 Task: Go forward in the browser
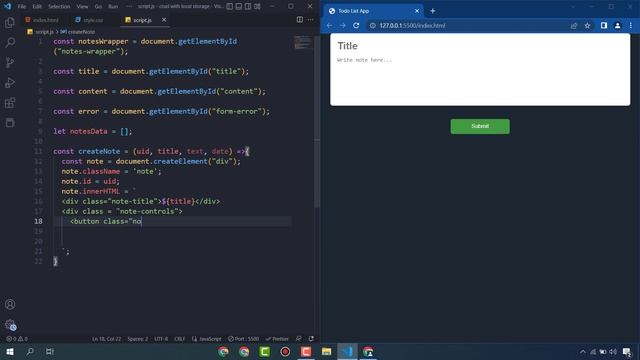point(342,25)
